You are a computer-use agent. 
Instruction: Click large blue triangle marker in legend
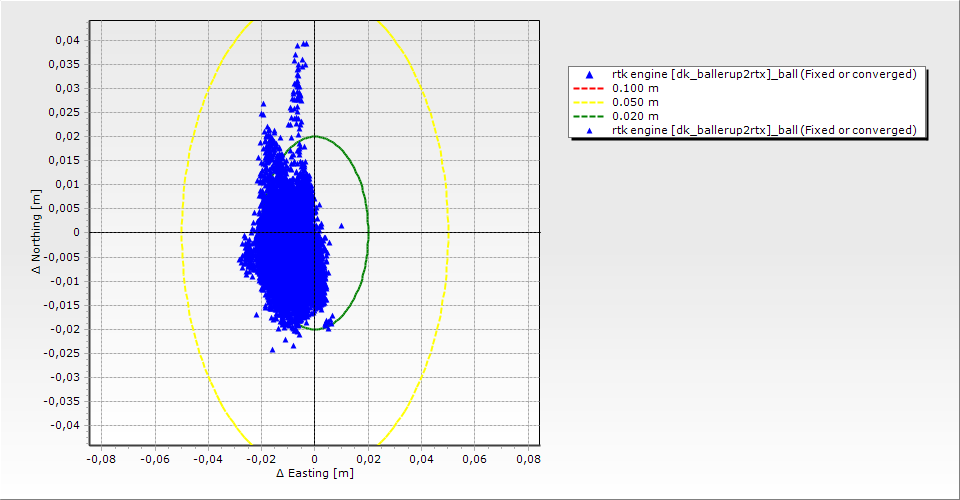tap(590, 75)
